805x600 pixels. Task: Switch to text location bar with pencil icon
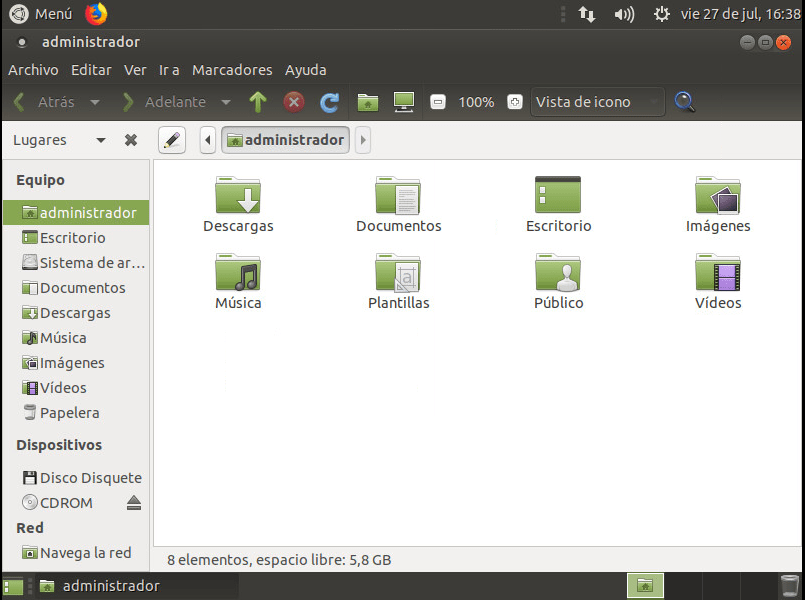tap(171, 140)
